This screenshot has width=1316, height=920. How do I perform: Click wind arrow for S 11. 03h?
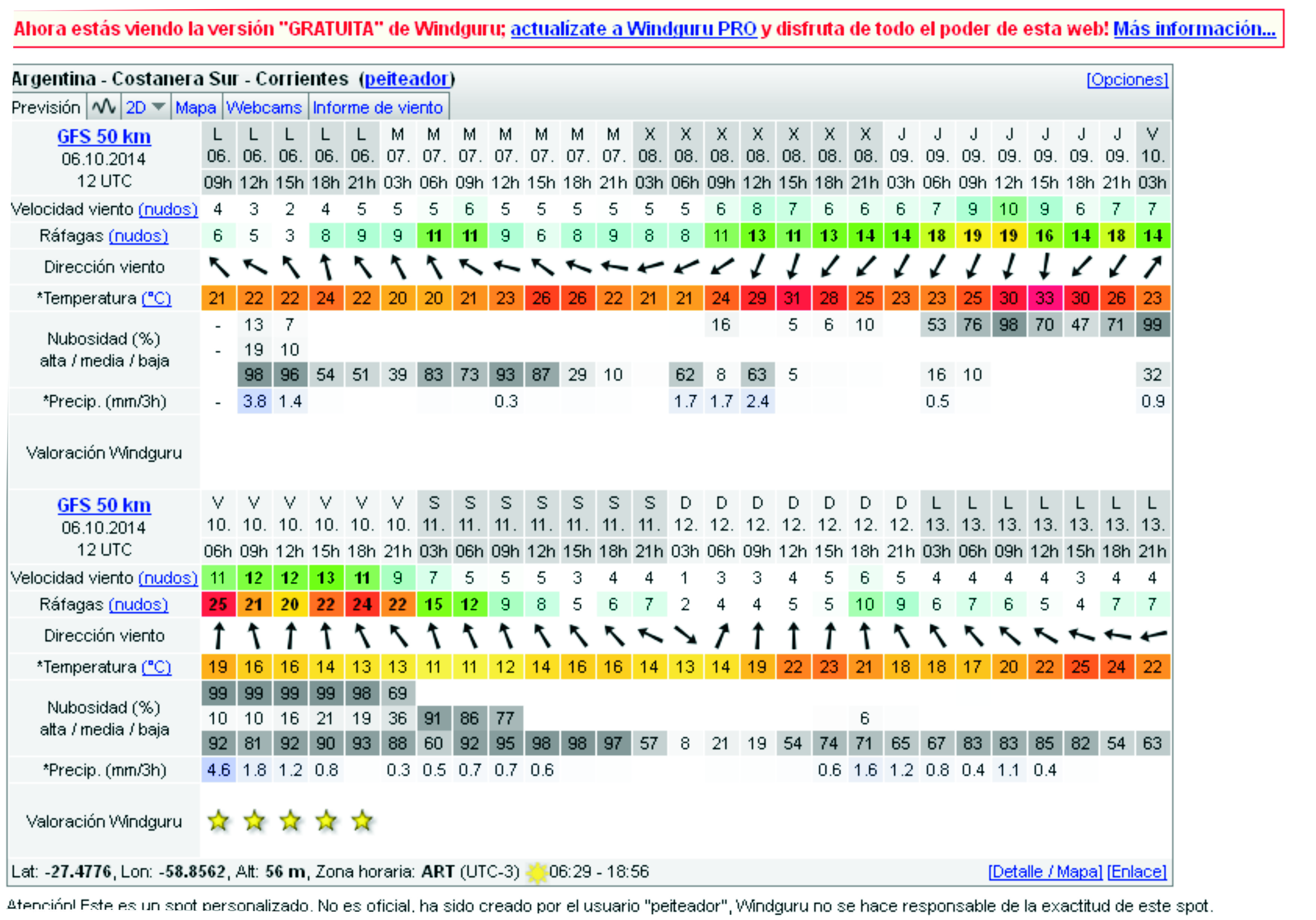tap(434, 636)
